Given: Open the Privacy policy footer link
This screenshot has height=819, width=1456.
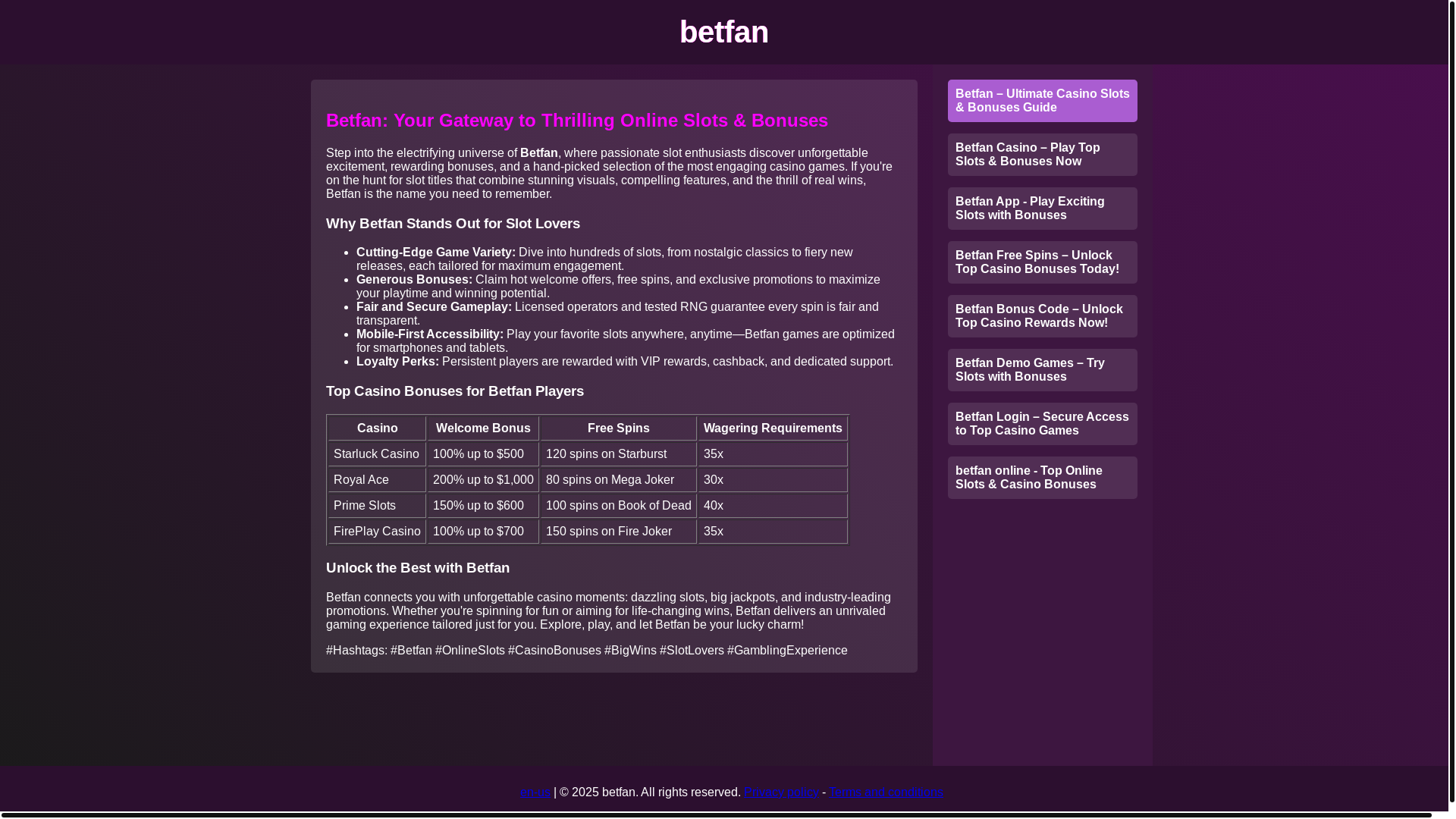Looking at the screenshot, I should 781,792.
